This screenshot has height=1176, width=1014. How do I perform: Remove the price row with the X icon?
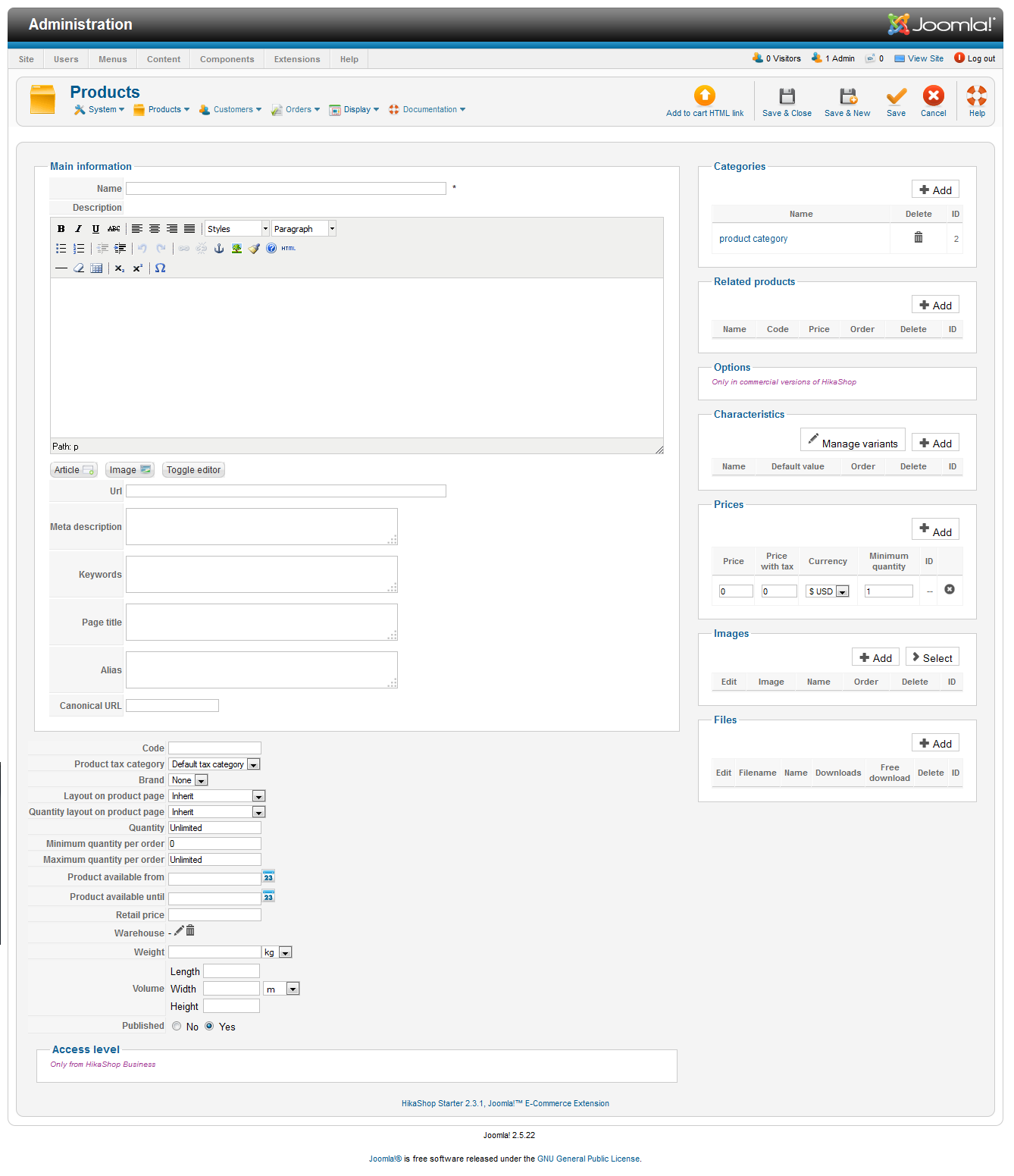950,589
